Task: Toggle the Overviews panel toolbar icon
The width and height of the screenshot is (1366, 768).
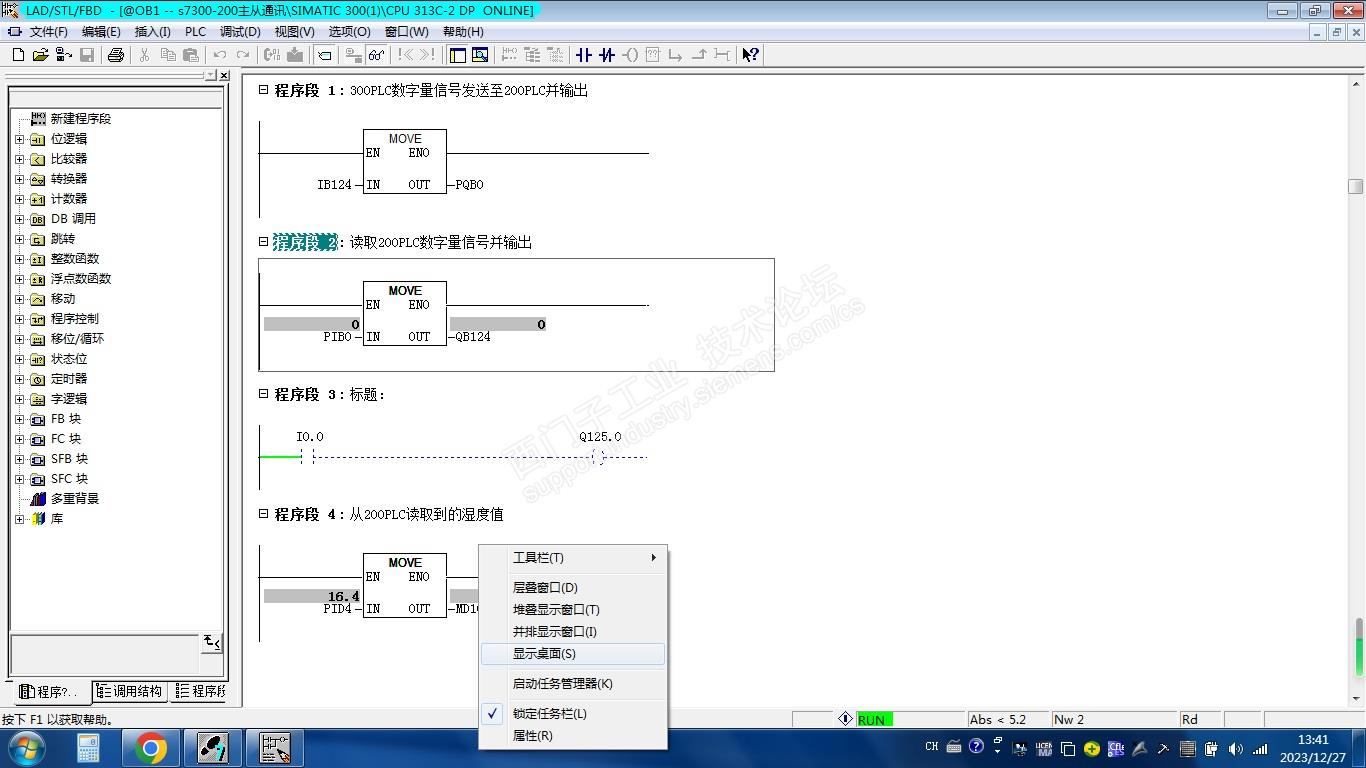Action: [x=458, y=55]
